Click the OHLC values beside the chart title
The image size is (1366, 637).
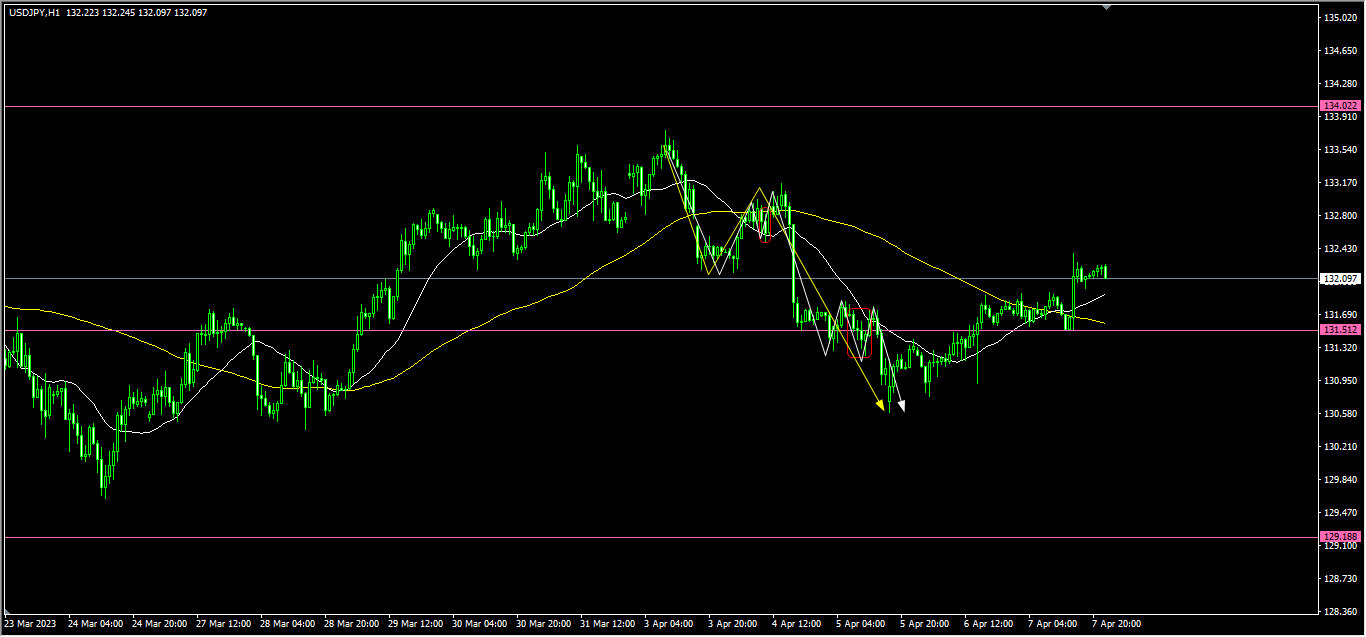[137, 13]
